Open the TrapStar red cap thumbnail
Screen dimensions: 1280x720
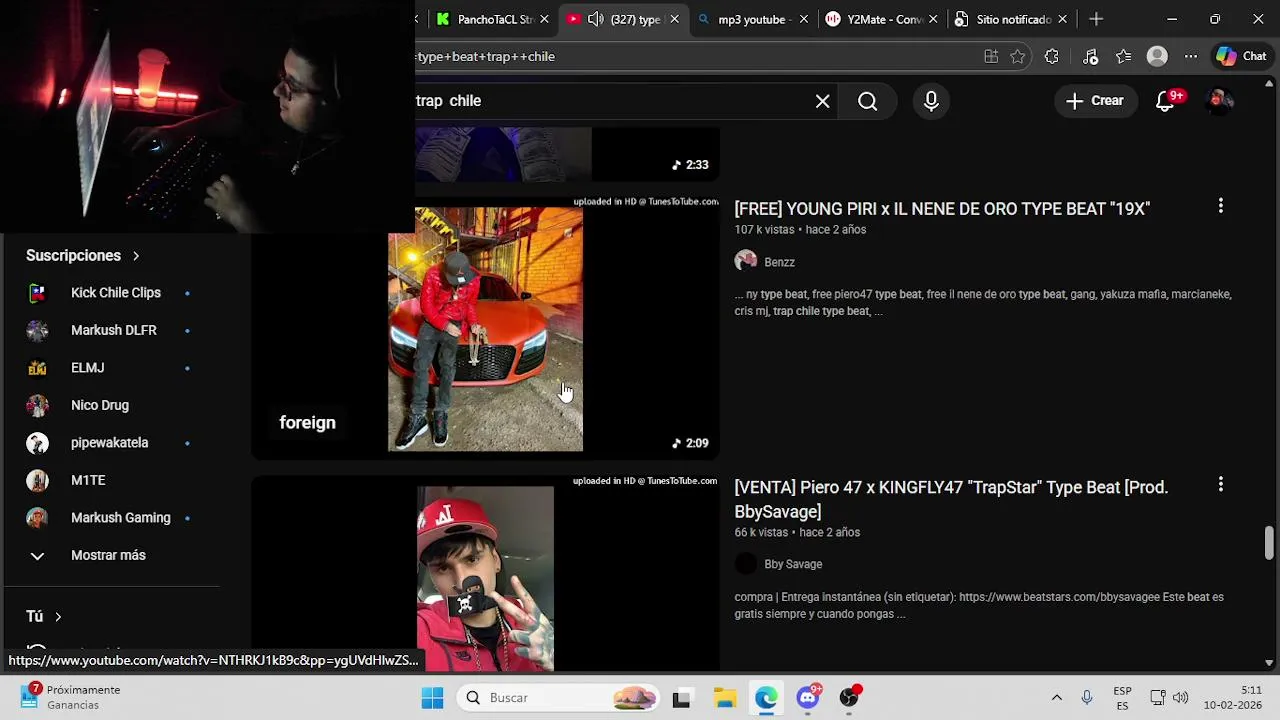coord(485,573)
